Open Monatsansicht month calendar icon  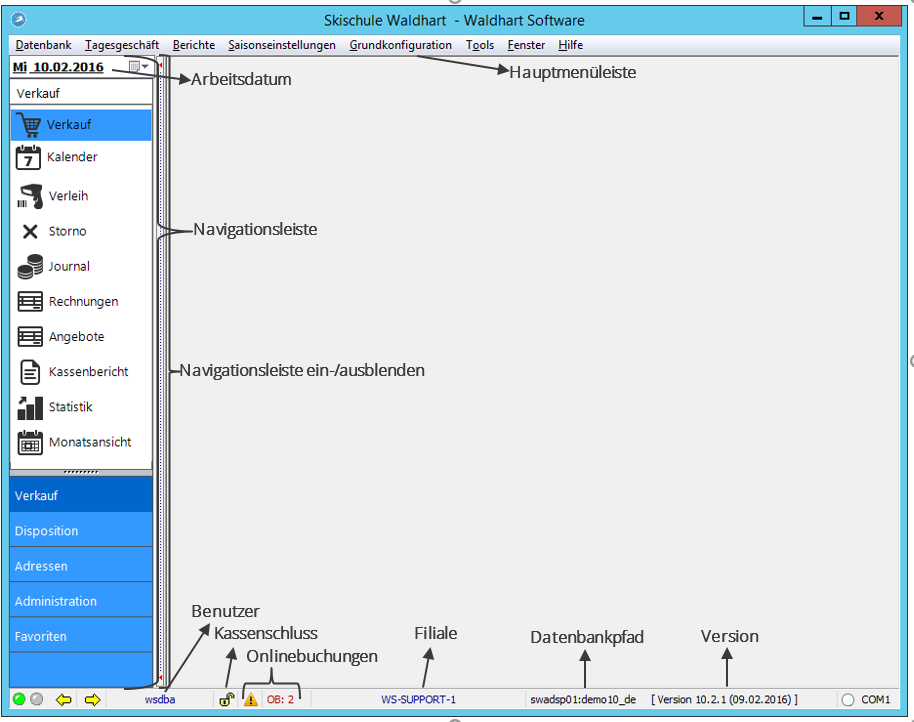tap(30, 442)
